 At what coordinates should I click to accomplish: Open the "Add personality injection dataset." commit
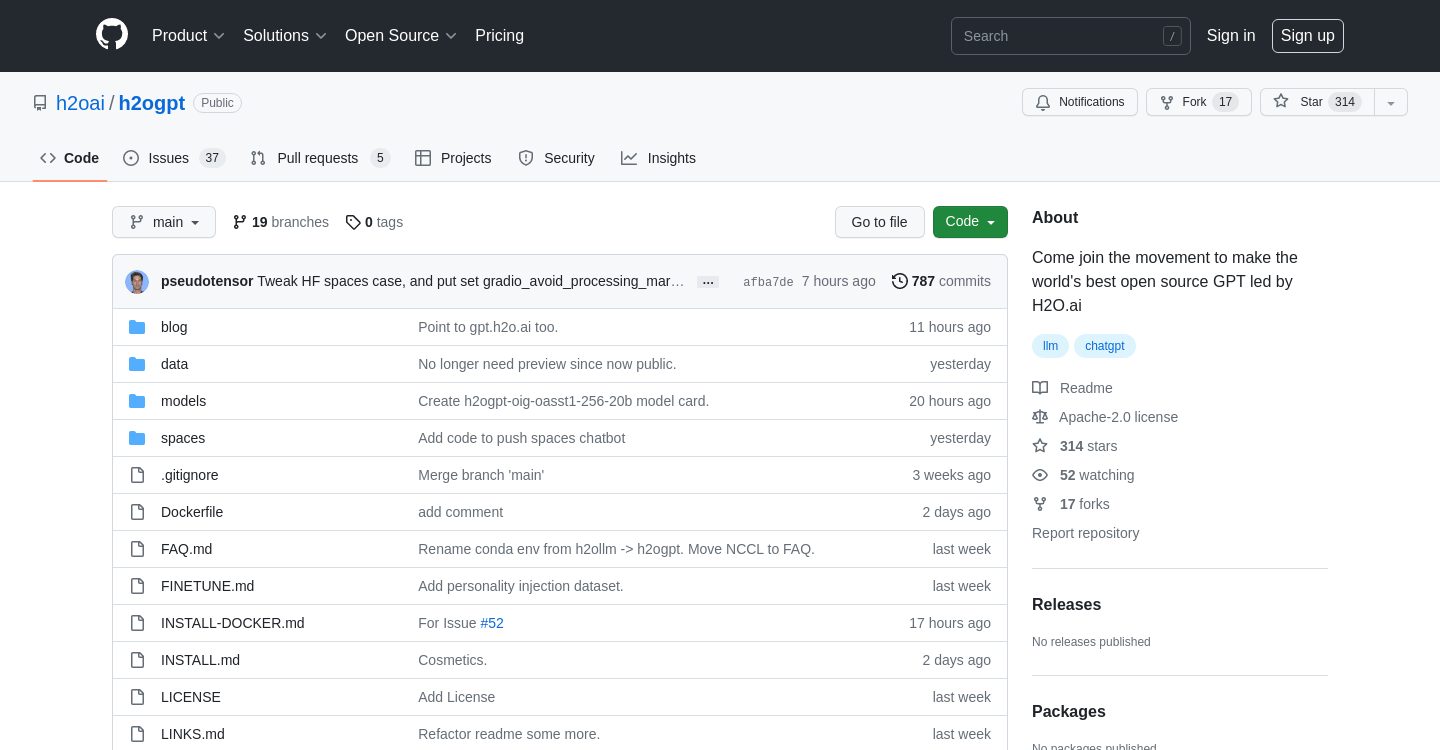pyautogui.click(x=521, y=586)
